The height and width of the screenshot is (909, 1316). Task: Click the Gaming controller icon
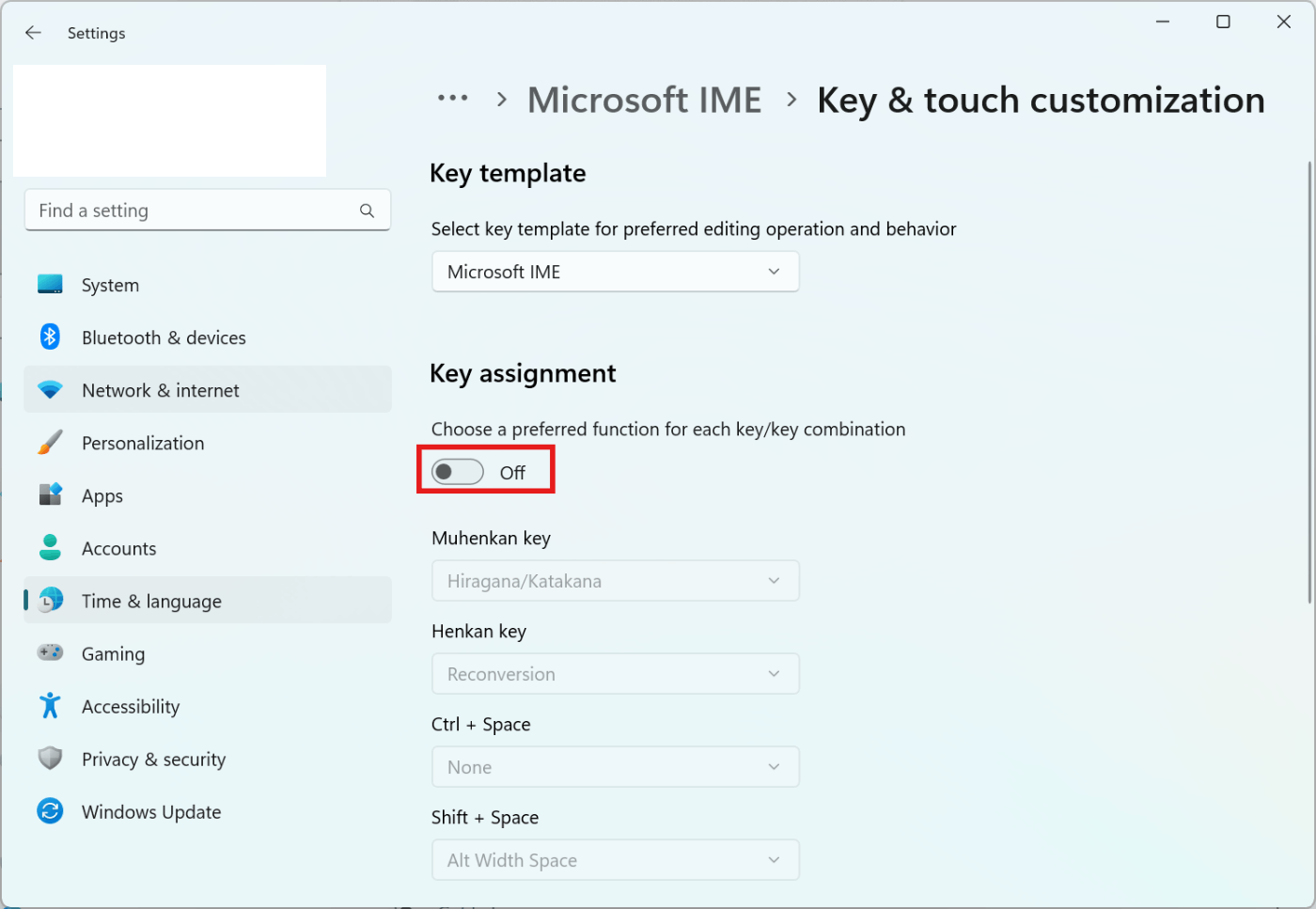point(50,652)
